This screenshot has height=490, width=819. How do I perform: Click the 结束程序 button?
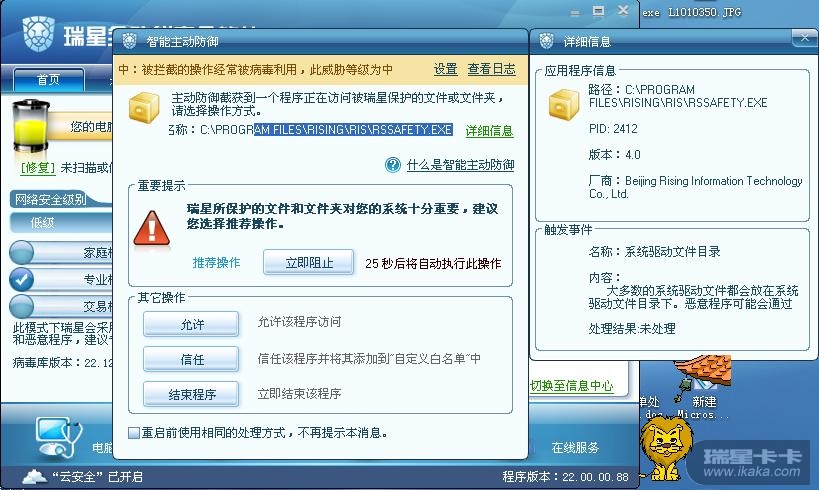[191, 394]
